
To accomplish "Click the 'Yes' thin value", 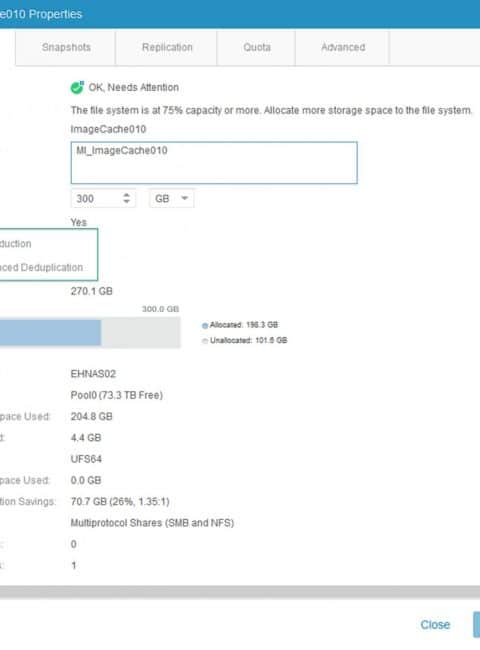I will pos(79,223).
